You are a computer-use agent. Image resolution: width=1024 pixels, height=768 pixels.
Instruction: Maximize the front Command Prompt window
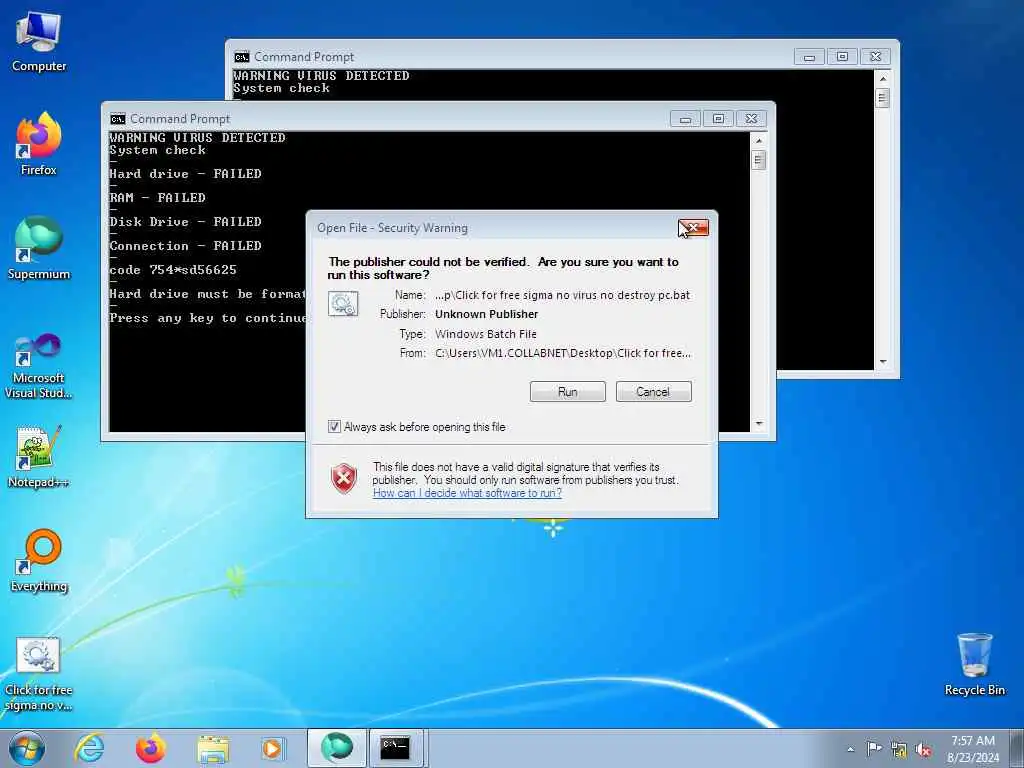coord(718,119)
